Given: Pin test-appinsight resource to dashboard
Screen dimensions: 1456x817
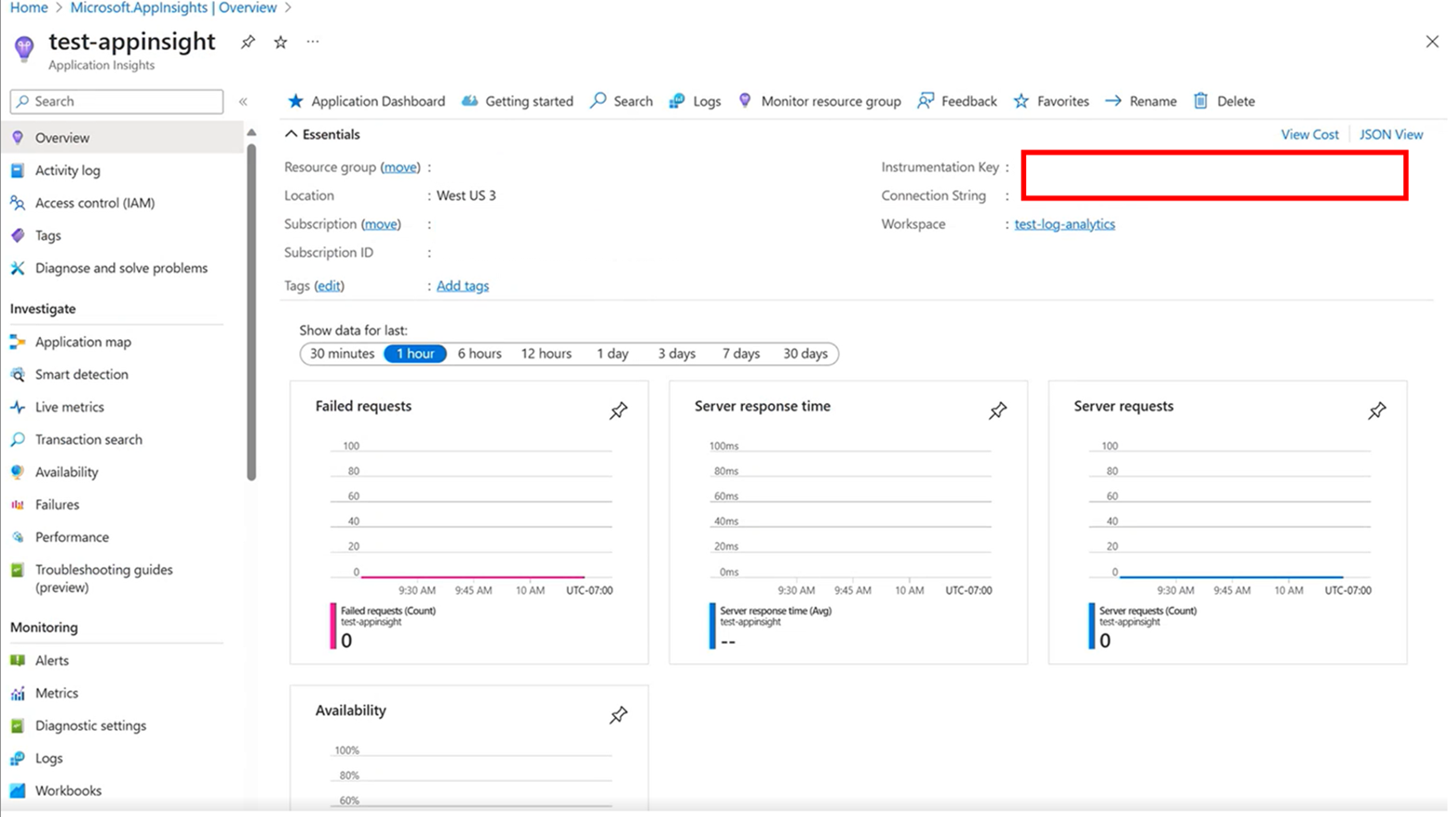Looking at the screenshot, I should (247, 43).
